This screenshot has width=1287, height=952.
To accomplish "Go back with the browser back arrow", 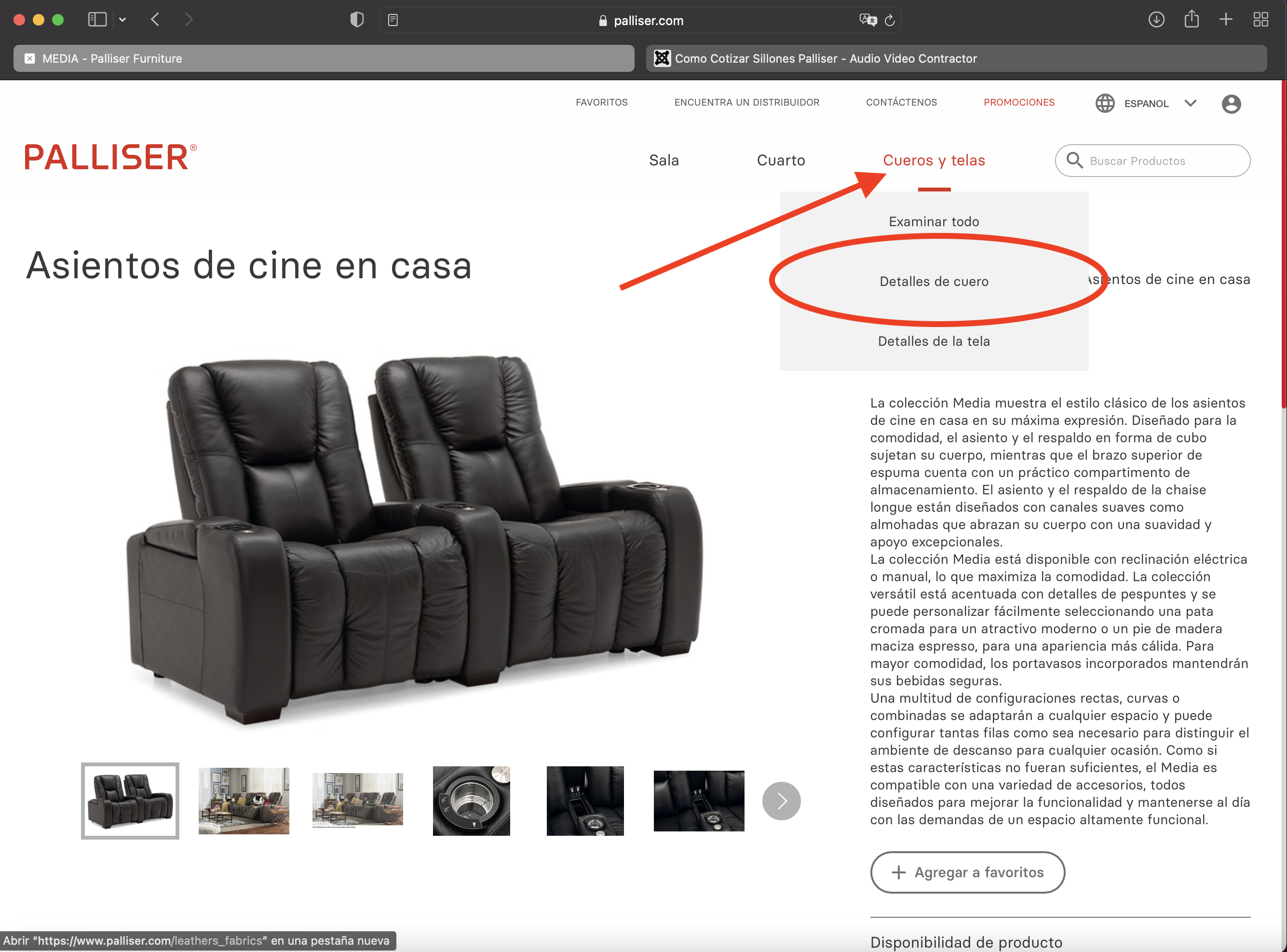I will pyautogui.click(x=155, y=20).
